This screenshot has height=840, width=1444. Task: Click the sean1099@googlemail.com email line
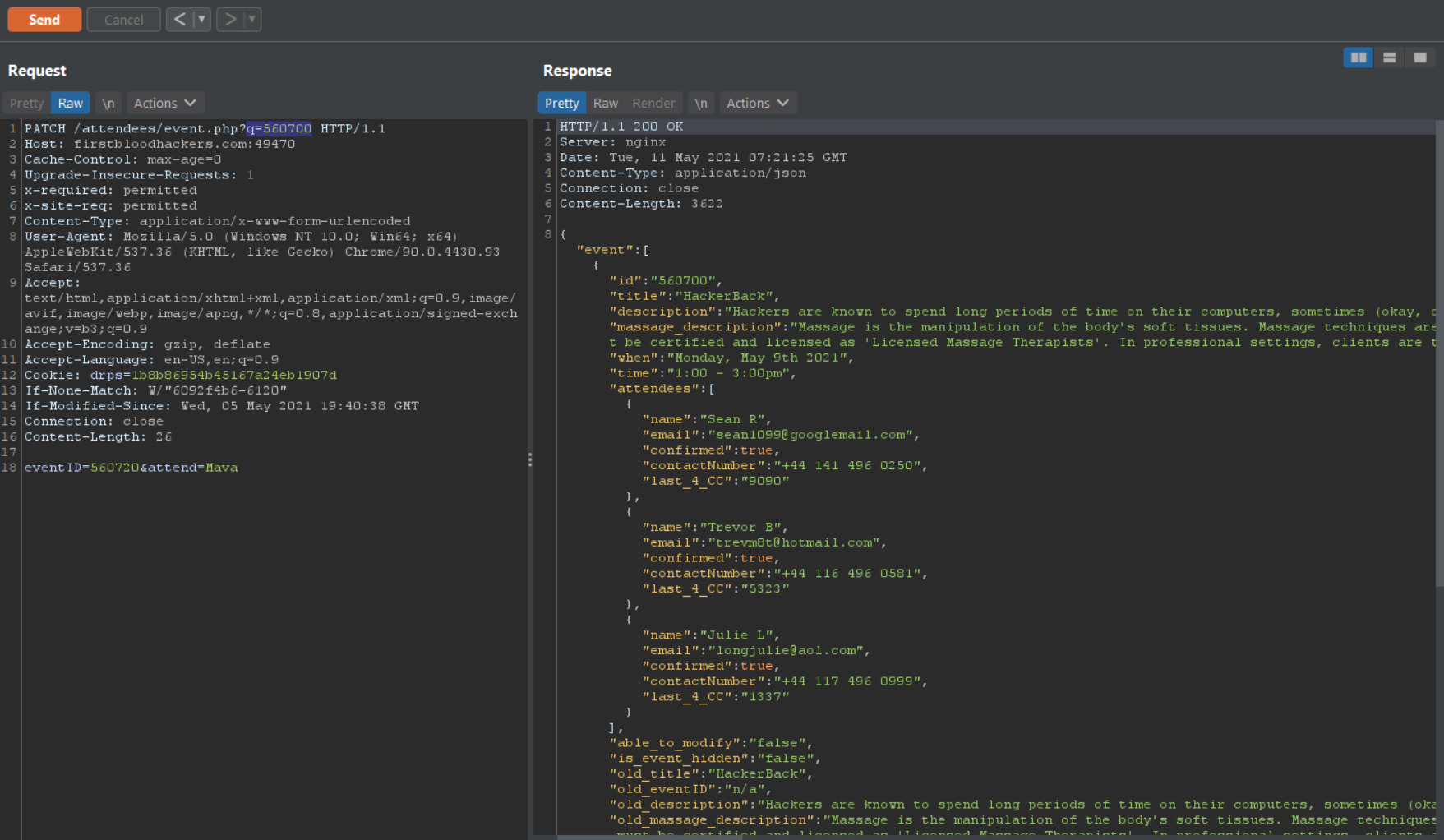point(781,435)
